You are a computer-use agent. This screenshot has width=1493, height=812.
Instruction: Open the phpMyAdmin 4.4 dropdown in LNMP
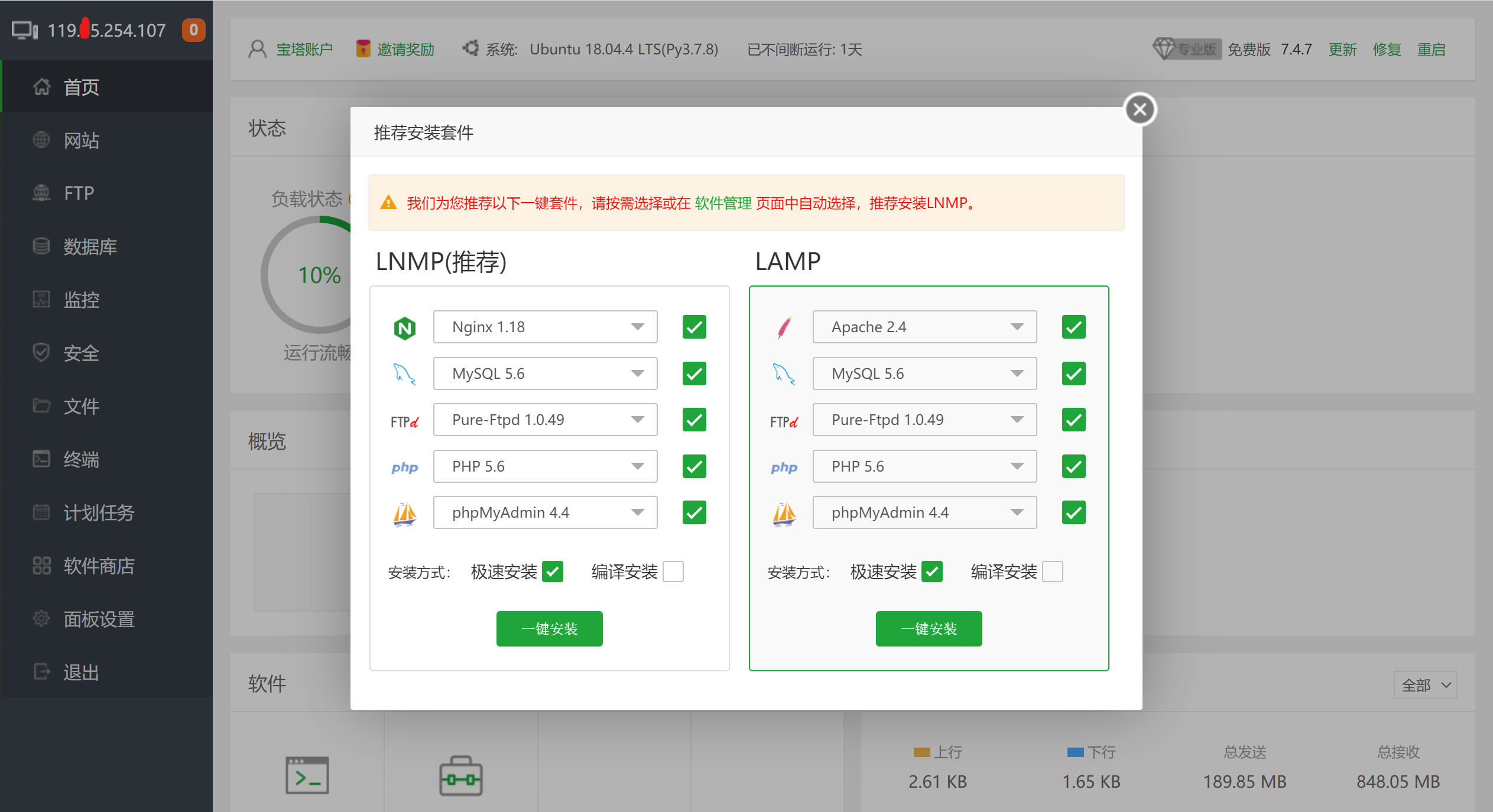tap(546, 512)
